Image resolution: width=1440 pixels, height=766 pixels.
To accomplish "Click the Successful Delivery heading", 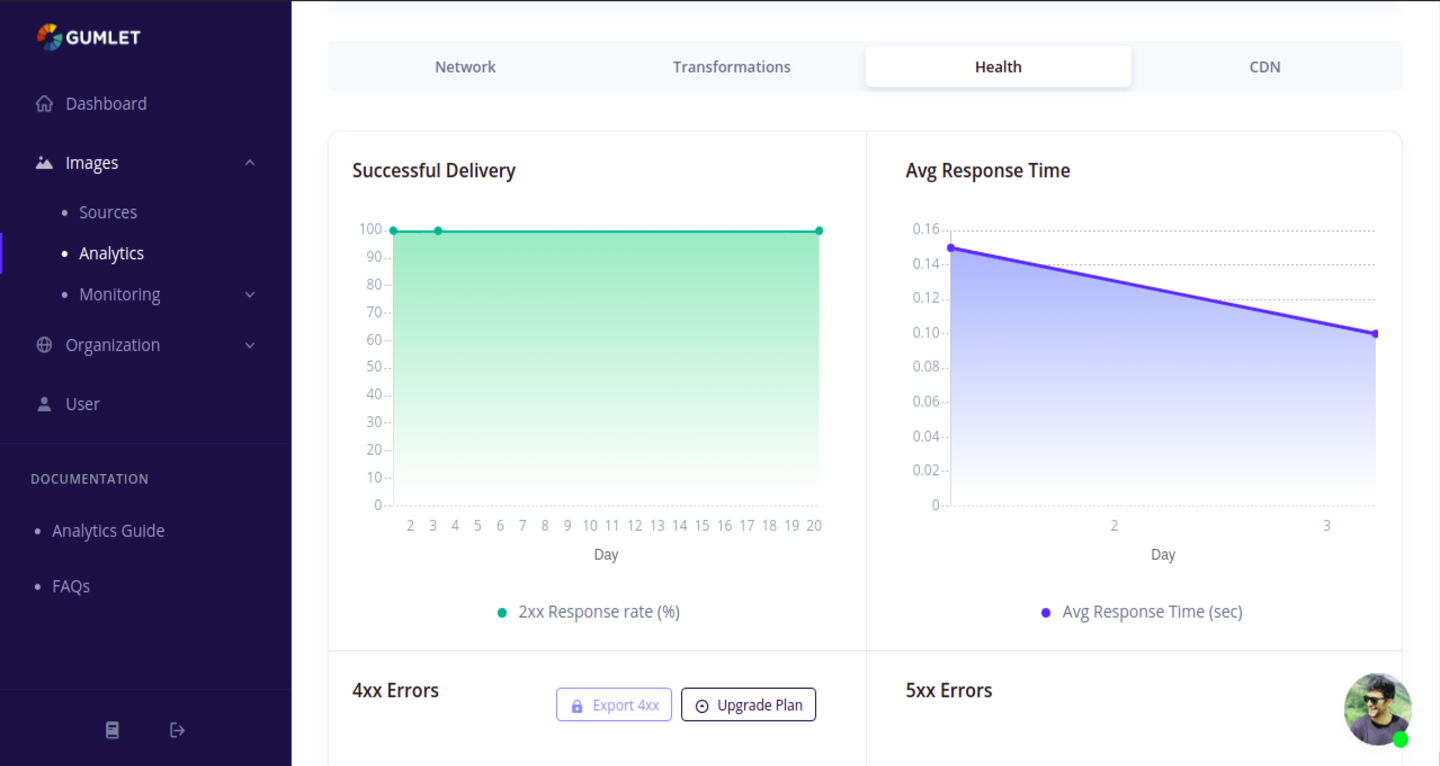I will 434,171.
